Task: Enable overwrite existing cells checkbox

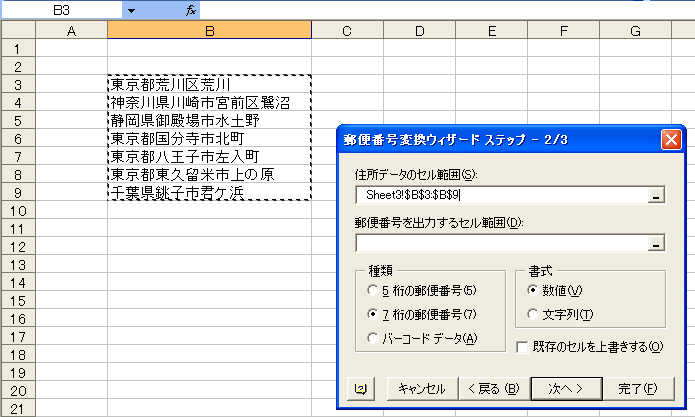Action: click(x=523, y=347)
